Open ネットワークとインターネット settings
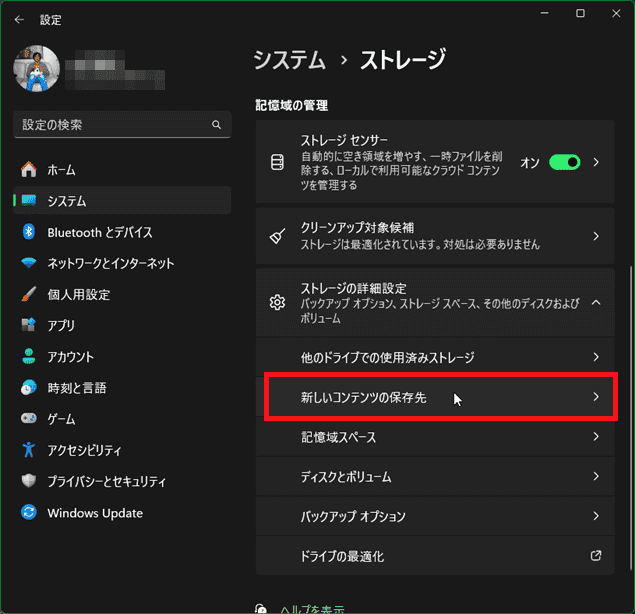This screenshot has width=635, height=614. (110, 263)
